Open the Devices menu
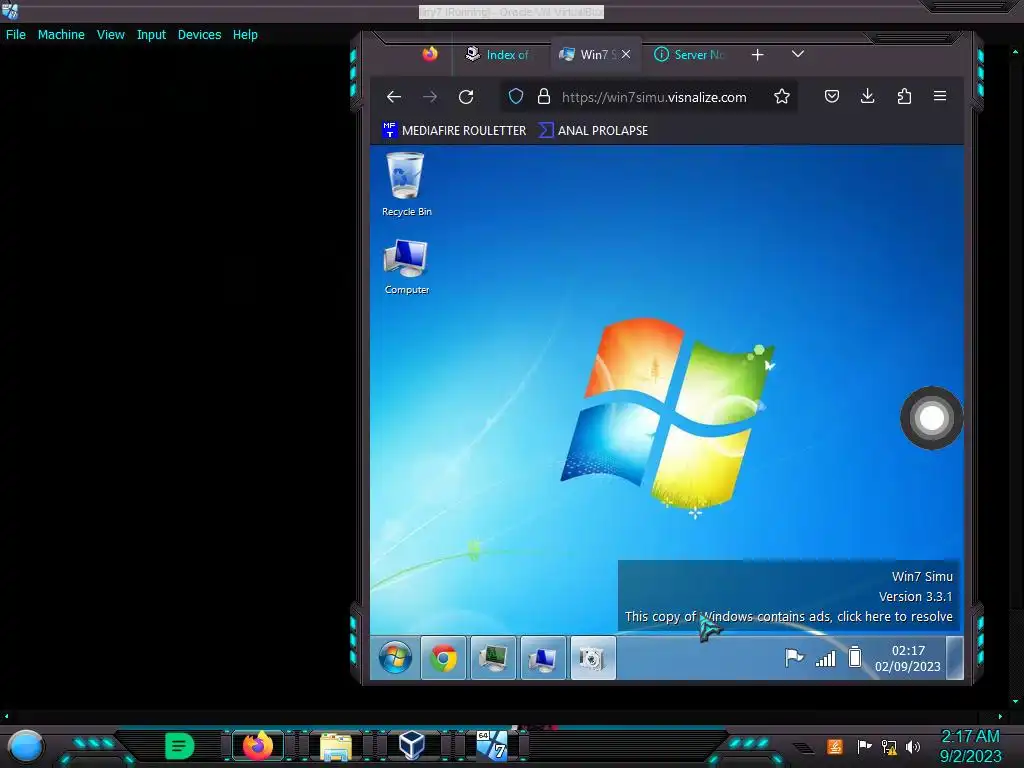 click(x=199, y=35)
